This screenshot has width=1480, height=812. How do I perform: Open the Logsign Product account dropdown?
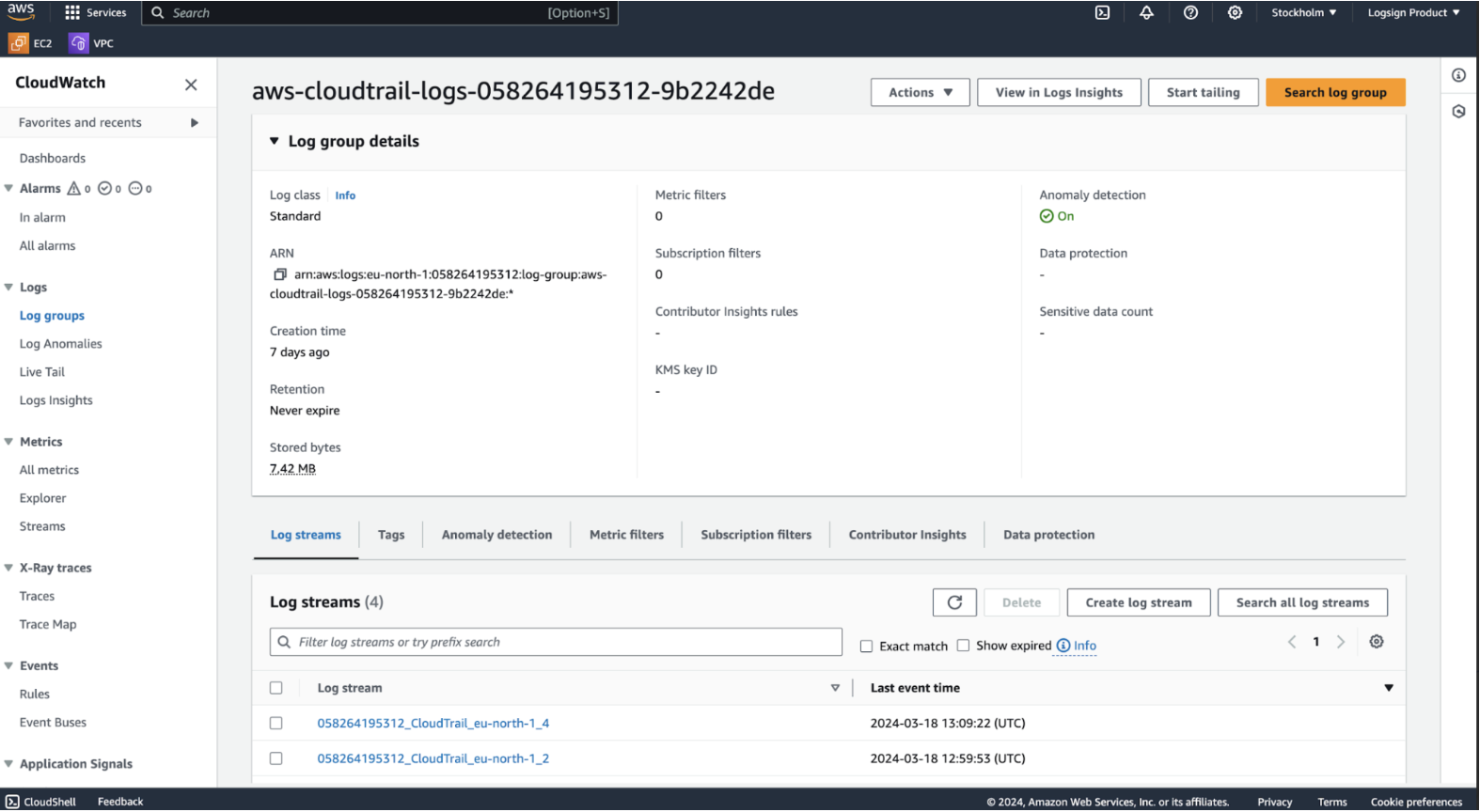[1413, 13]
